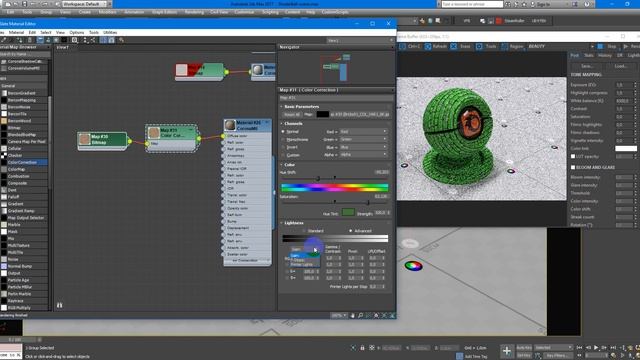Click the Region icon in frame buffer toolbar
The width and height of the screenshot is (640, 360).
click(504, 47)
